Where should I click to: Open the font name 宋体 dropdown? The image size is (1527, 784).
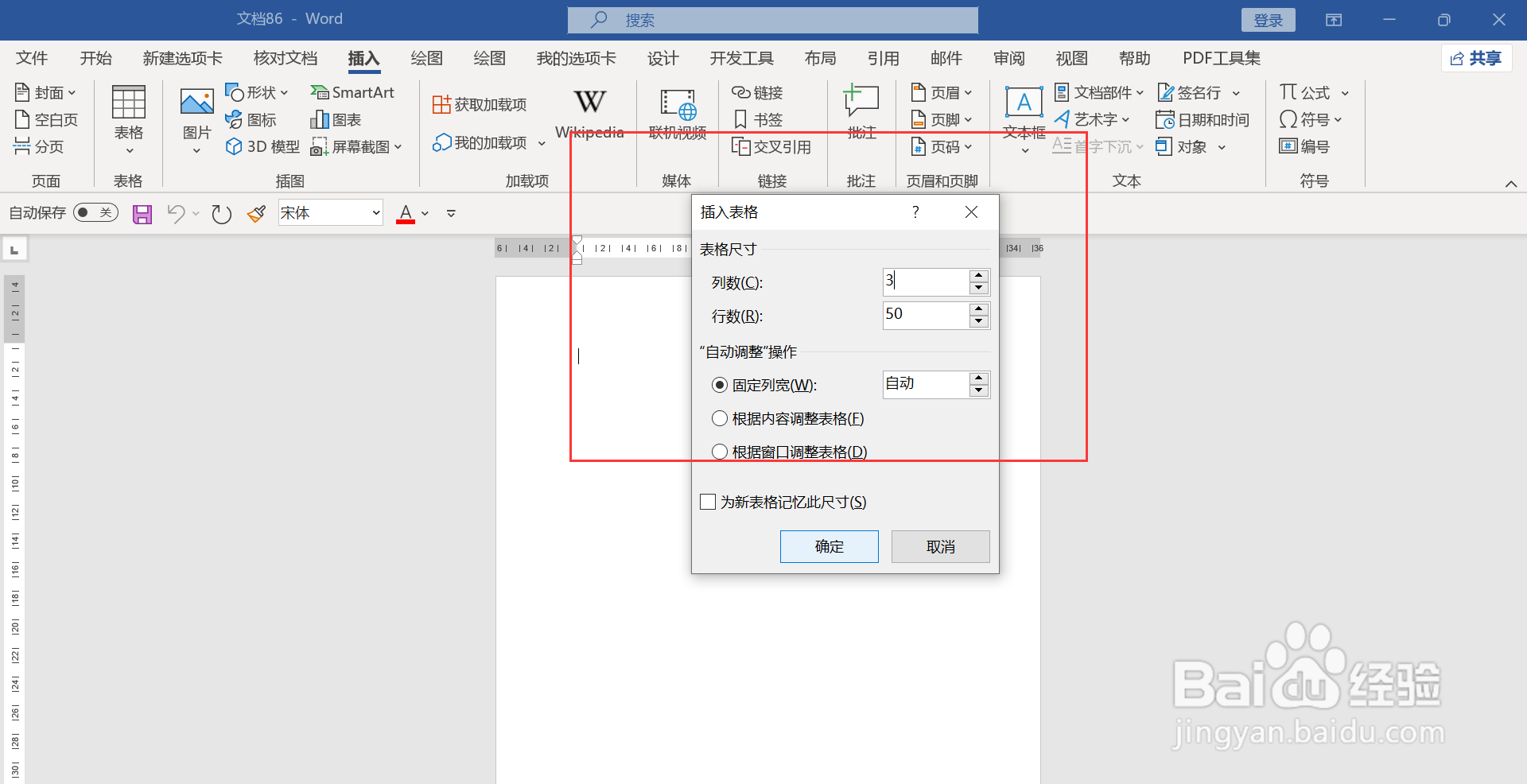[x=375, y=213]
